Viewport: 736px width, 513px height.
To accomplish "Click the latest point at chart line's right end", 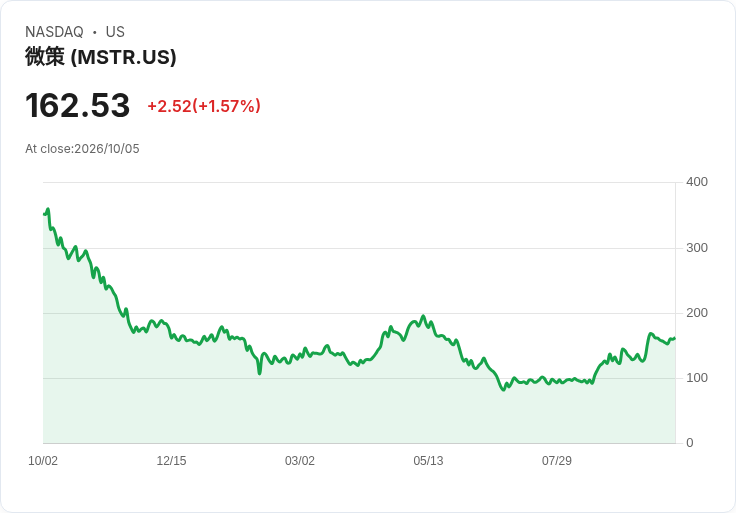I will coord(675,338).
